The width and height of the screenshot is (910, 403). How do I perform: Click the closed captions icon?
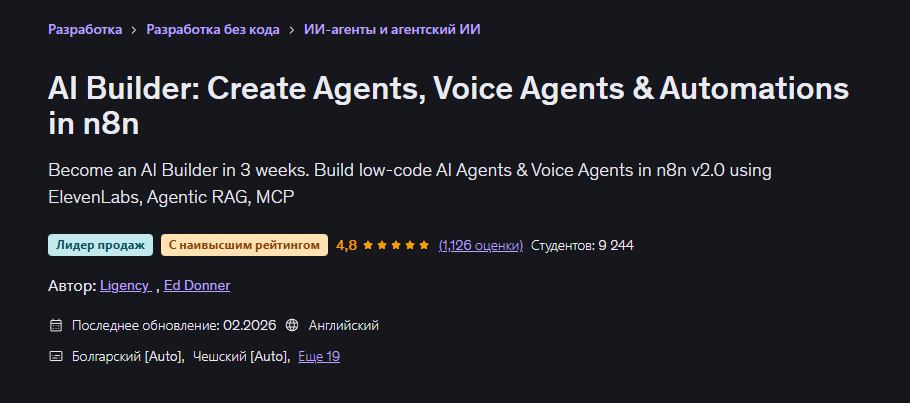[x=55, y=356]
